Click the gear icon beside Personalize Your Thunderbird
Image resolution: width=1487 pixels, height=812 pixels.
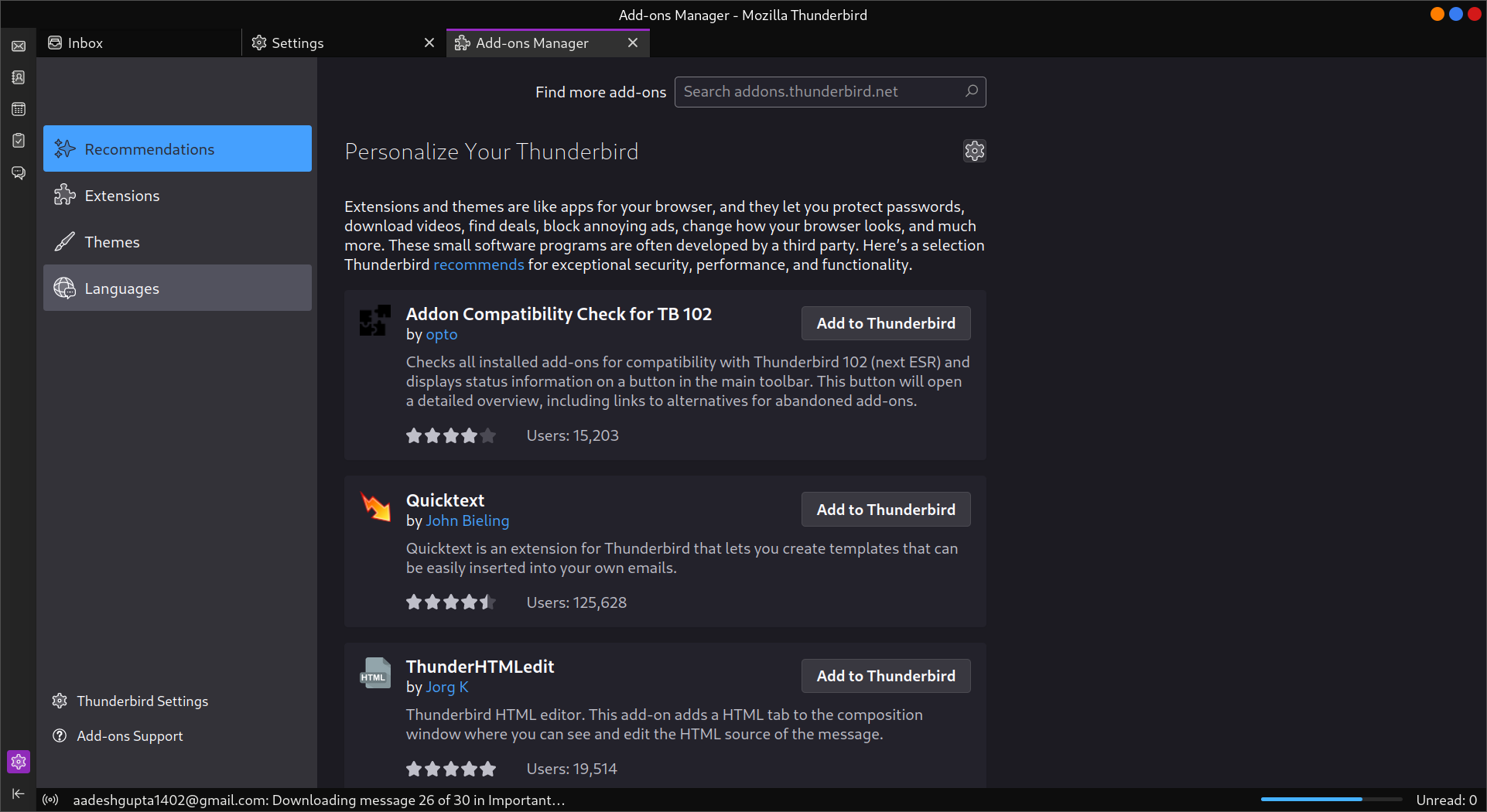tap(974, 151)
